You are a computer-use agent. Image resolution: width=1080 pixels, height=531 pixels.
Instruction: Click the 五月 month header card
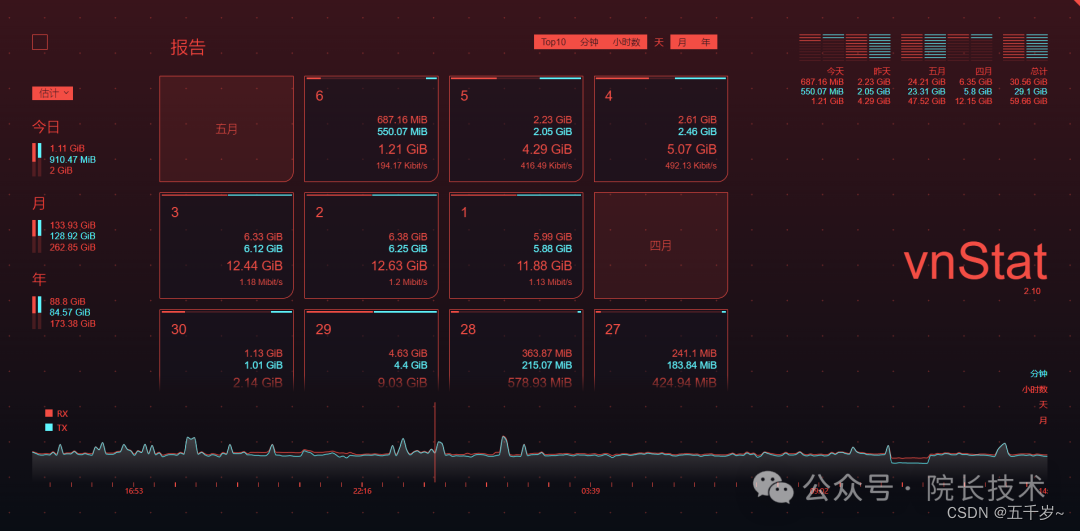(x=227, y=129)
